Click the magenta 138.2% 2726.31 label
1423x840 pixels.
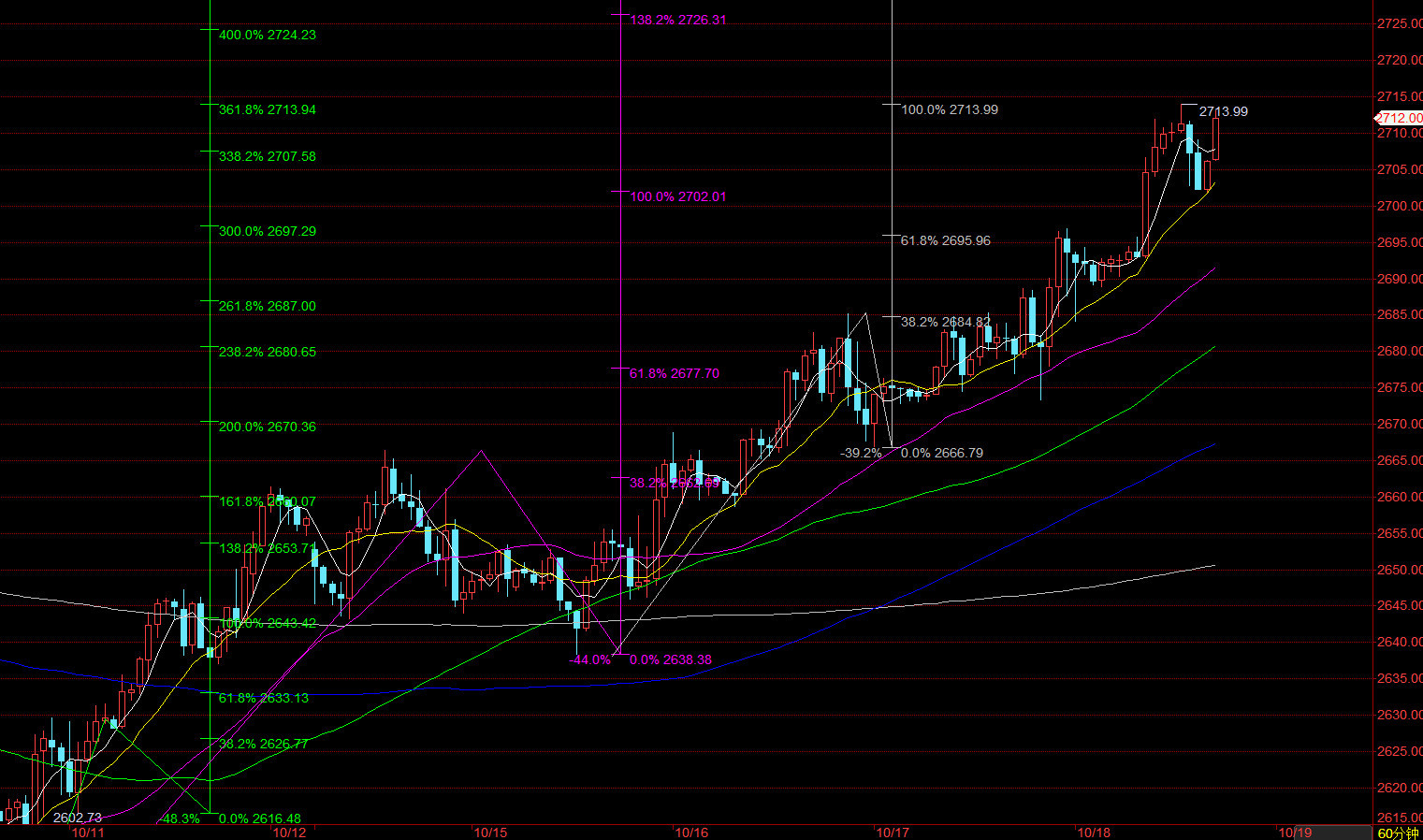(x=678, y=19)
